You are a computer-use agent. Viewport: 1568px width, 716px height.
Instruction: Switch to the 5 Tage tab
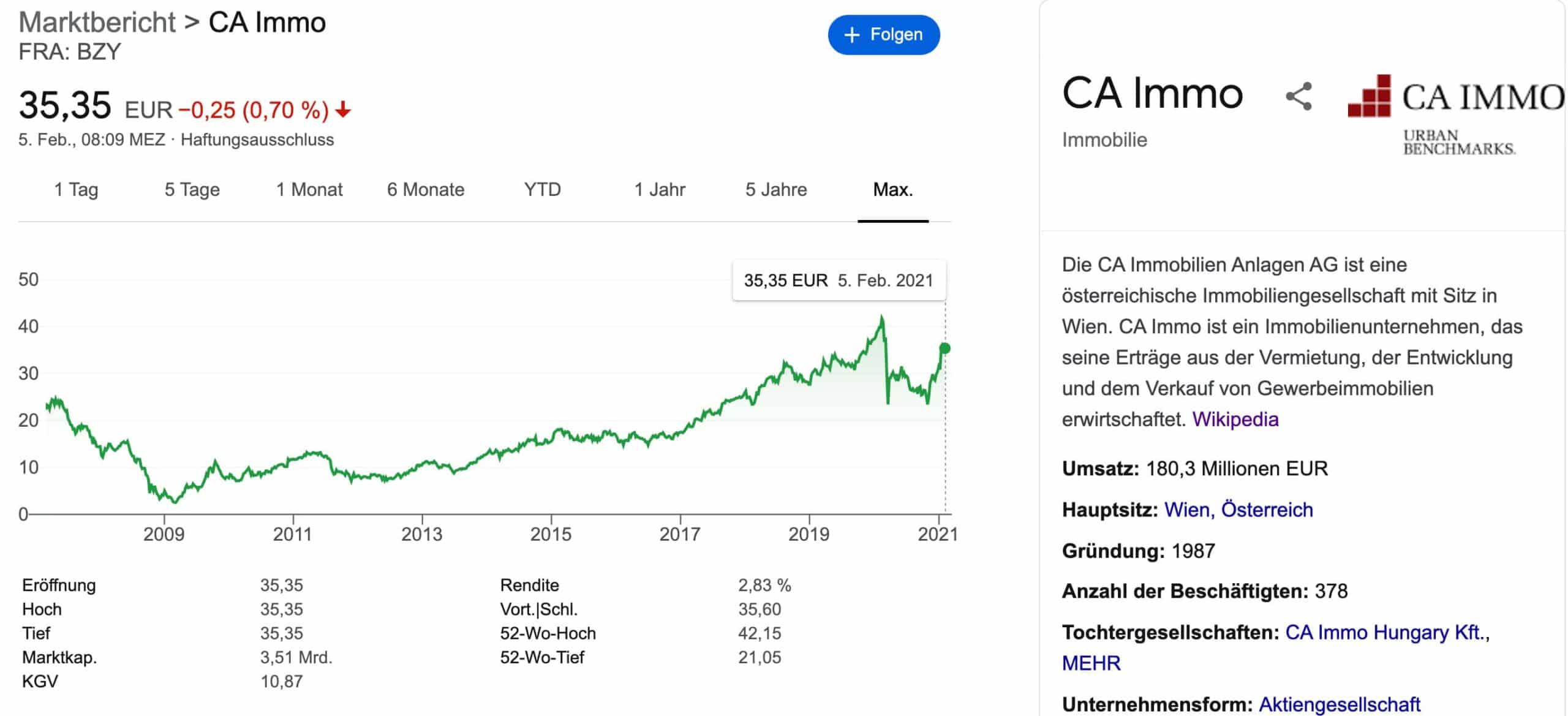tap(192, 190)
